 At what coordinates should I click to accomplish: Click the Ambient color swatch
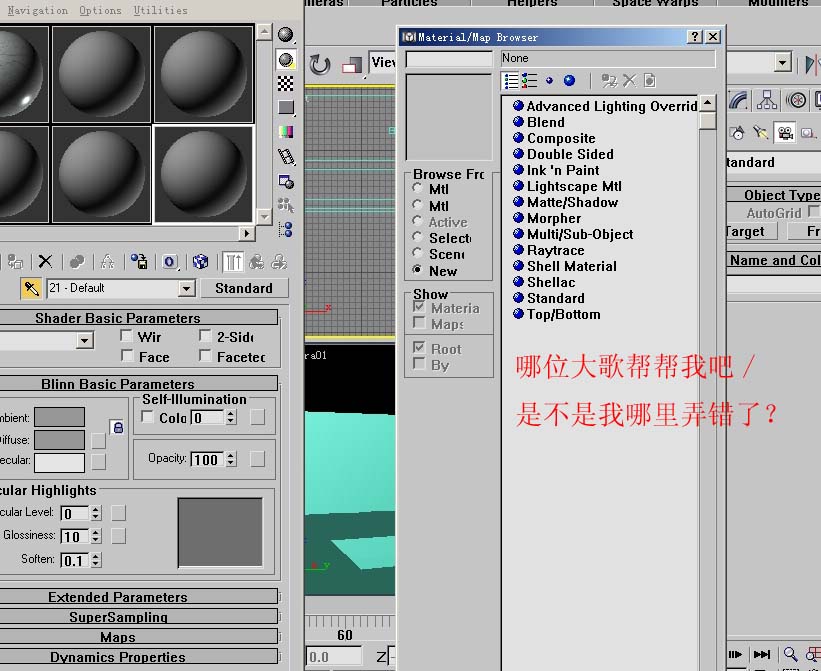coord(60,417)
